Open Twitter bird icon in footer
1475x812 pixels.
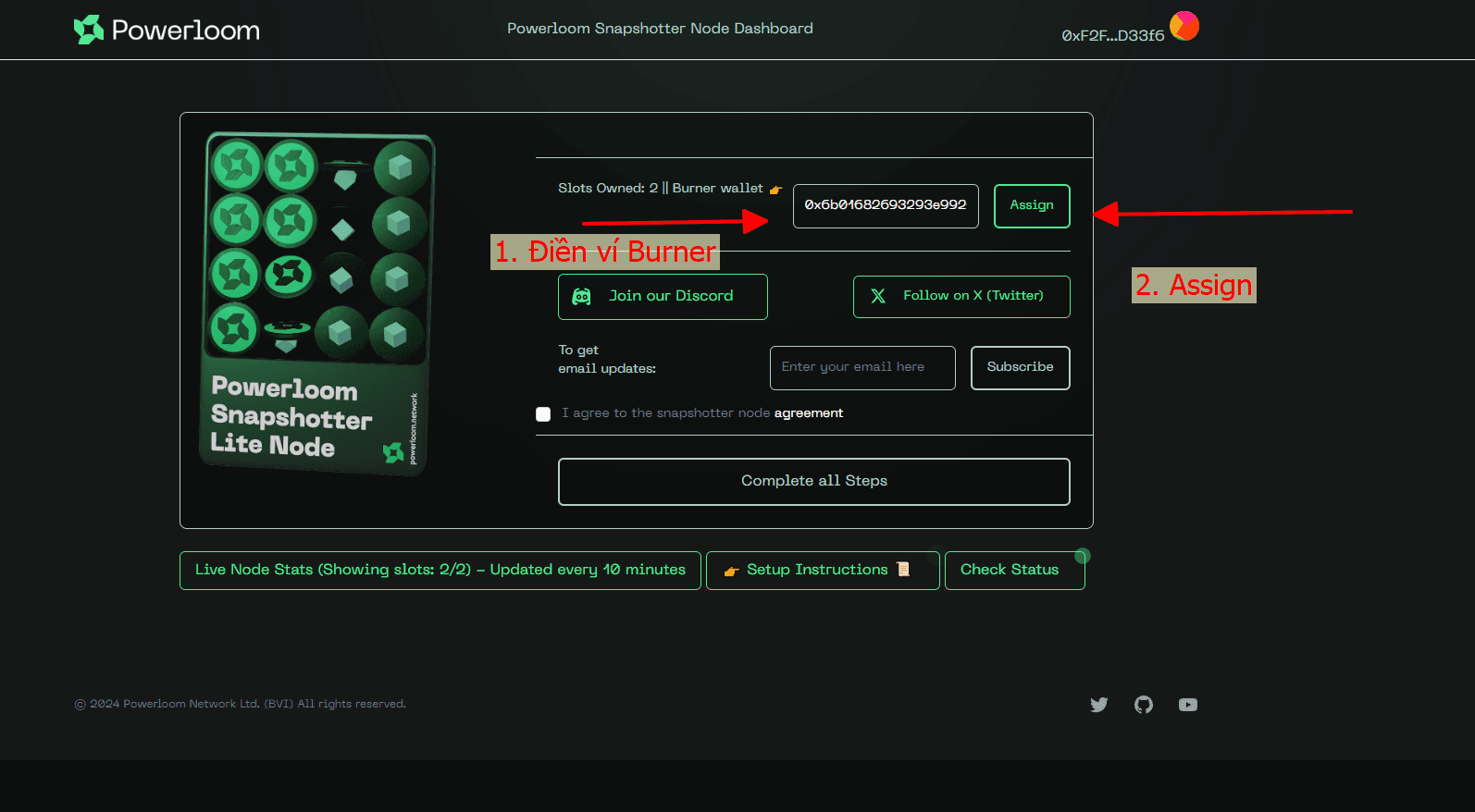click(x=1099, y=705)
